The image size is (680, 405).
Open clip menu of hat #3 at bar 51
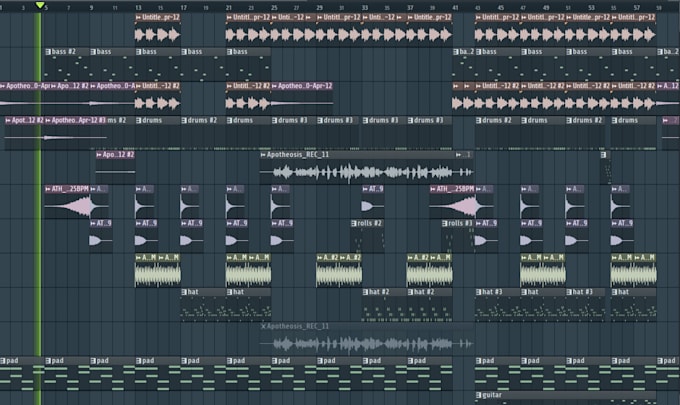[569, 292]
